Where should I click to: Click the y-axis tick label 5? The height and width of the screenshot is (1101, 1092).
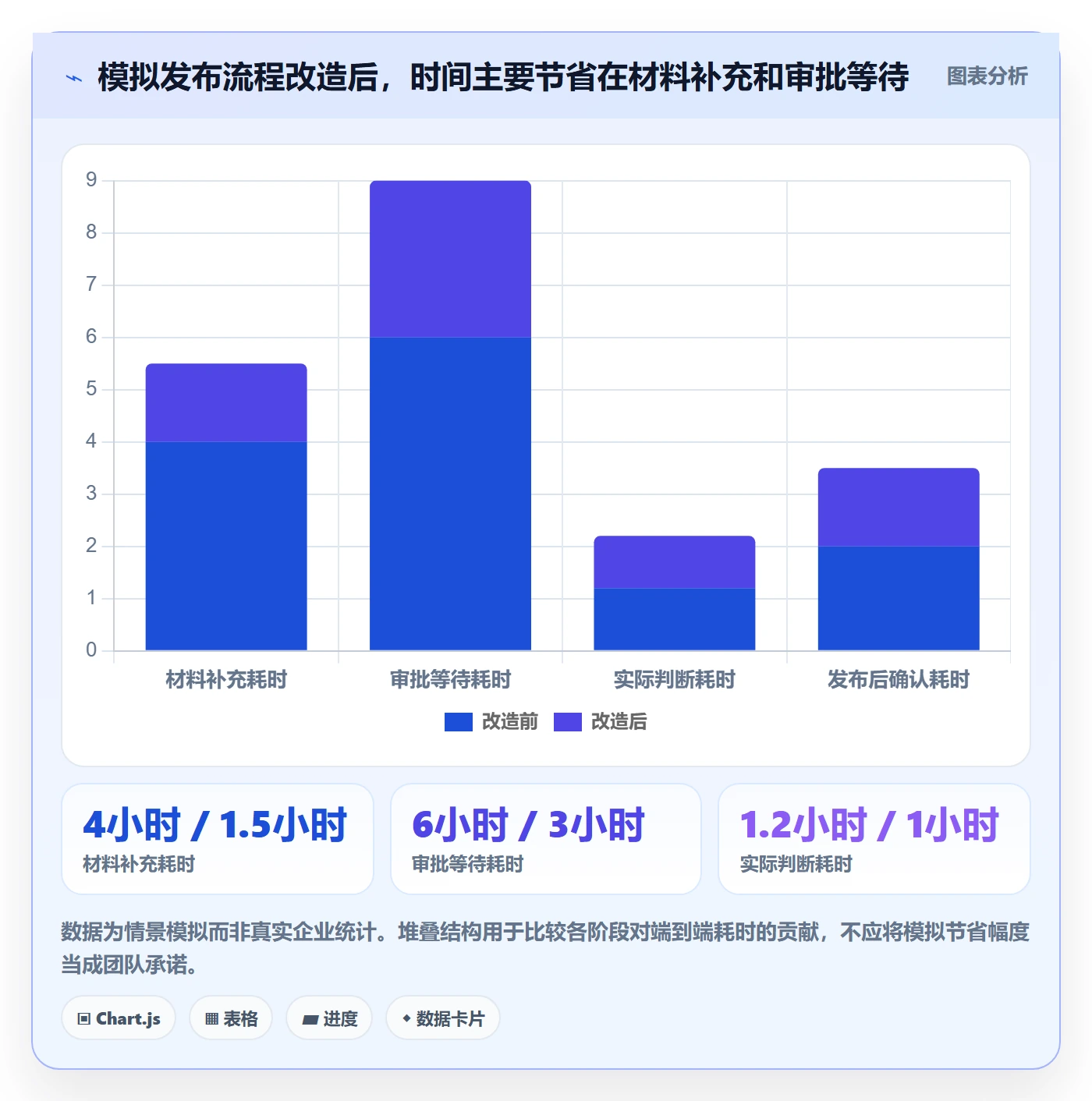tap(91, 389)
